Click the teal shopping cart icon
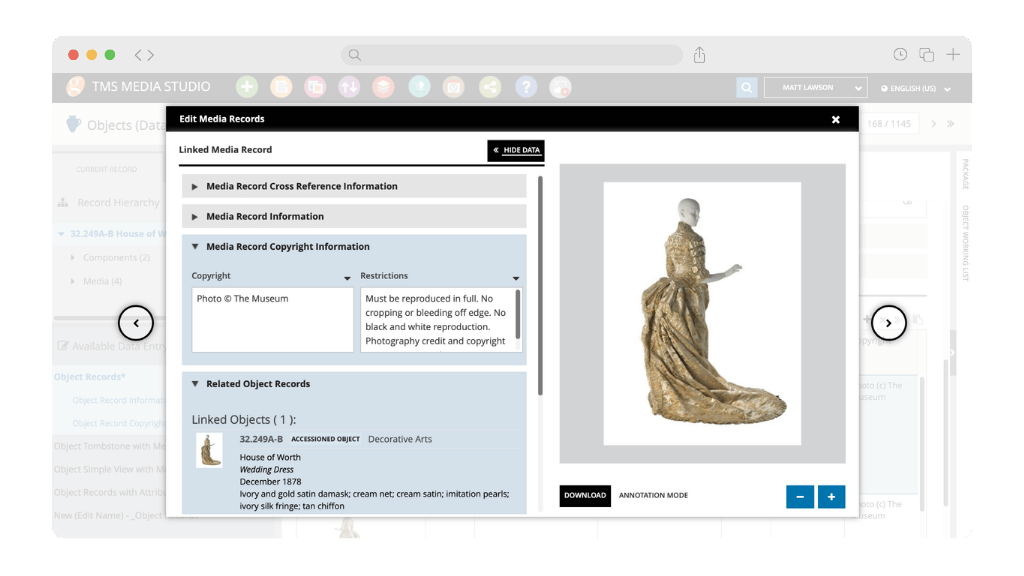The width and height of the screenshot is (1024, 576). 419,87
